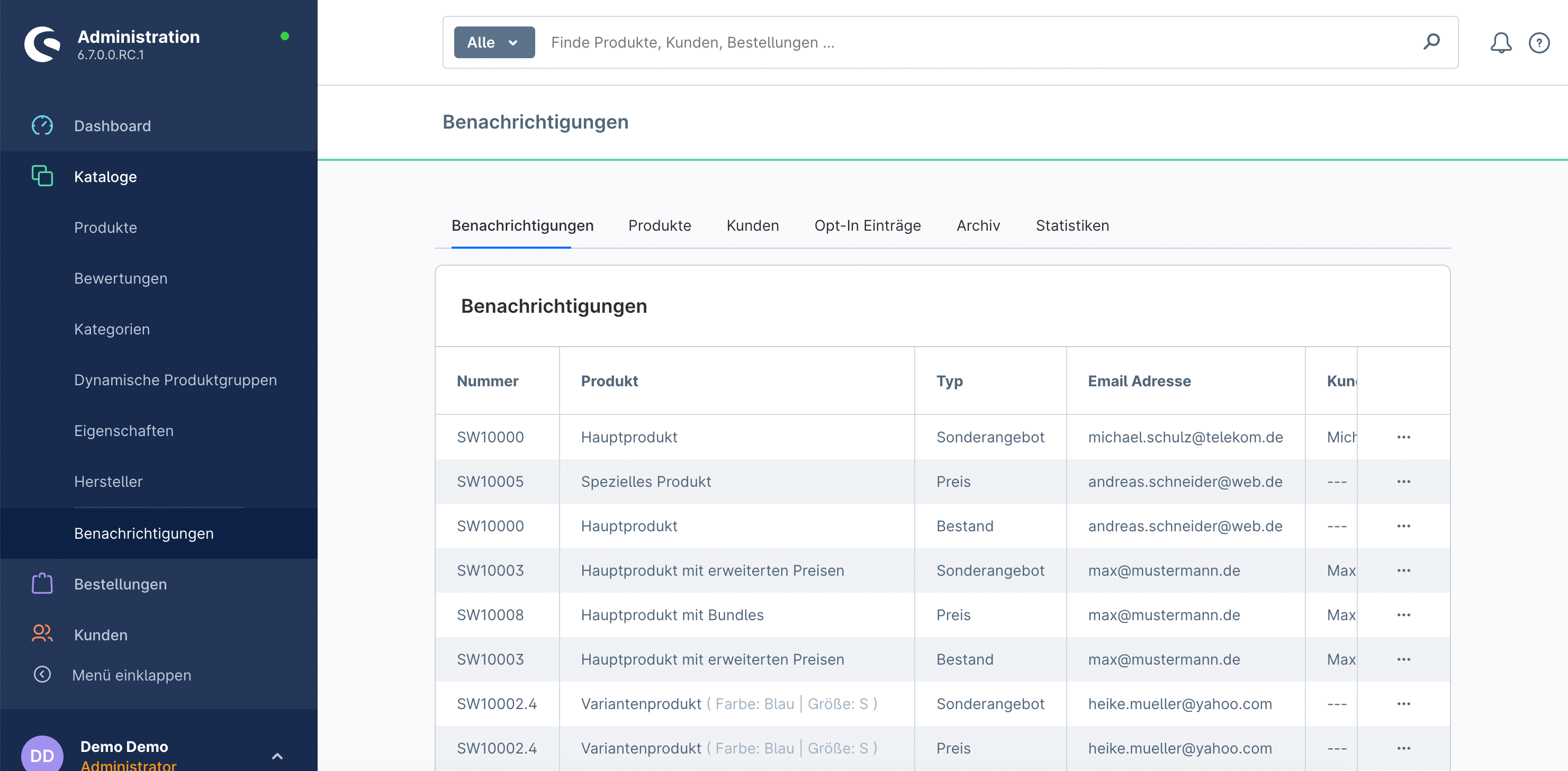
Task: Open actions menu for michael.schulz@telekom.de row
Action: 1404,437
